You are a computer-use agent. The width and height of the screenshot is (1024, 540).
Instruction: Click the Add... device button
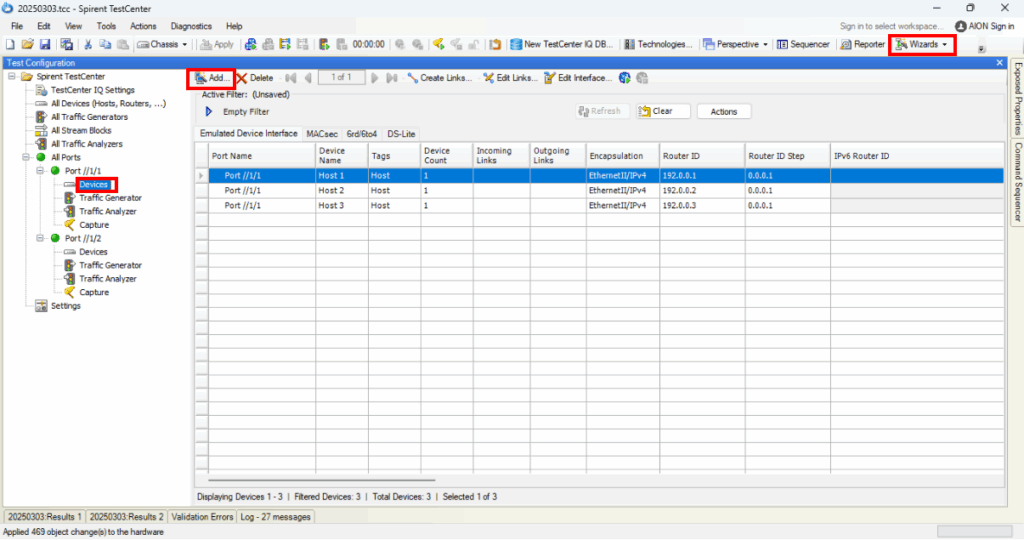point(212,78)
